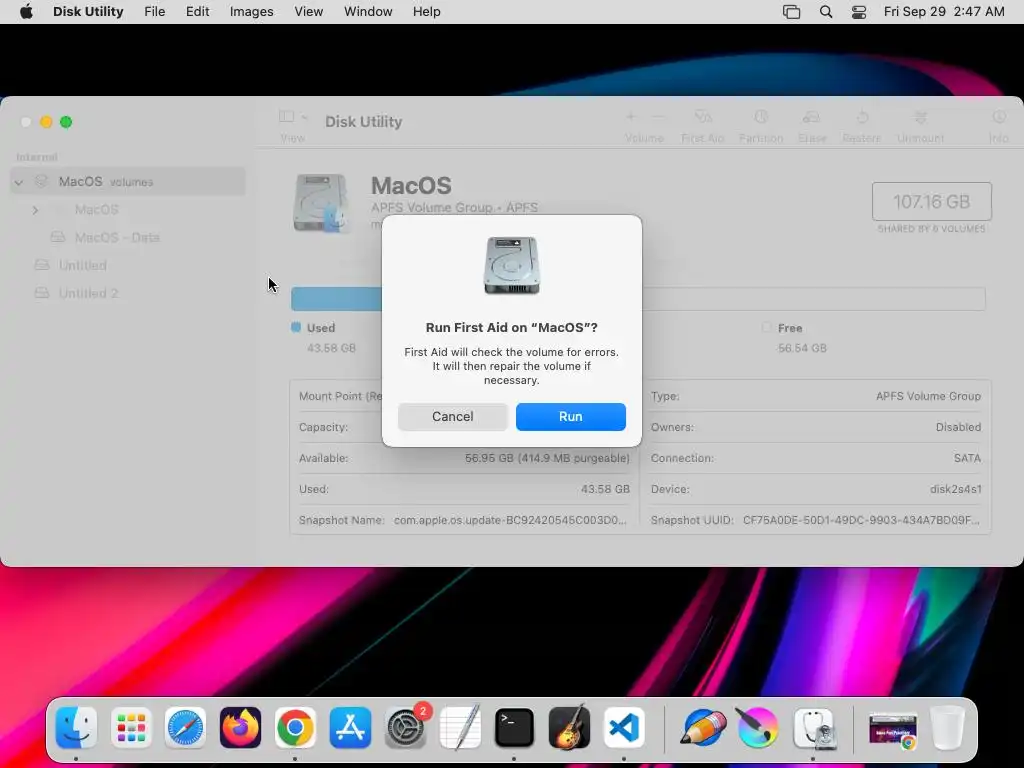
Task: Click the MacOS disk icon in main pane
Action: coord(320,203)
